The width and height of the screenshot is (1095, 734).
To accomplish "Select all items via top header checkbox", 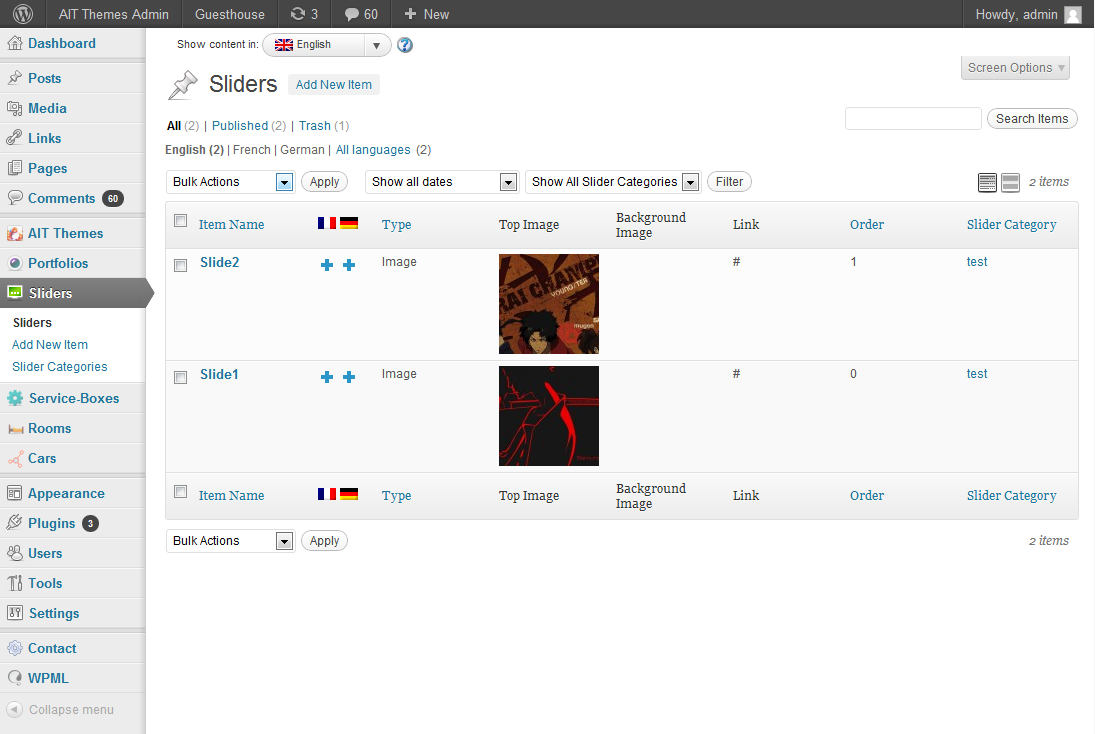I will (180, 221).
